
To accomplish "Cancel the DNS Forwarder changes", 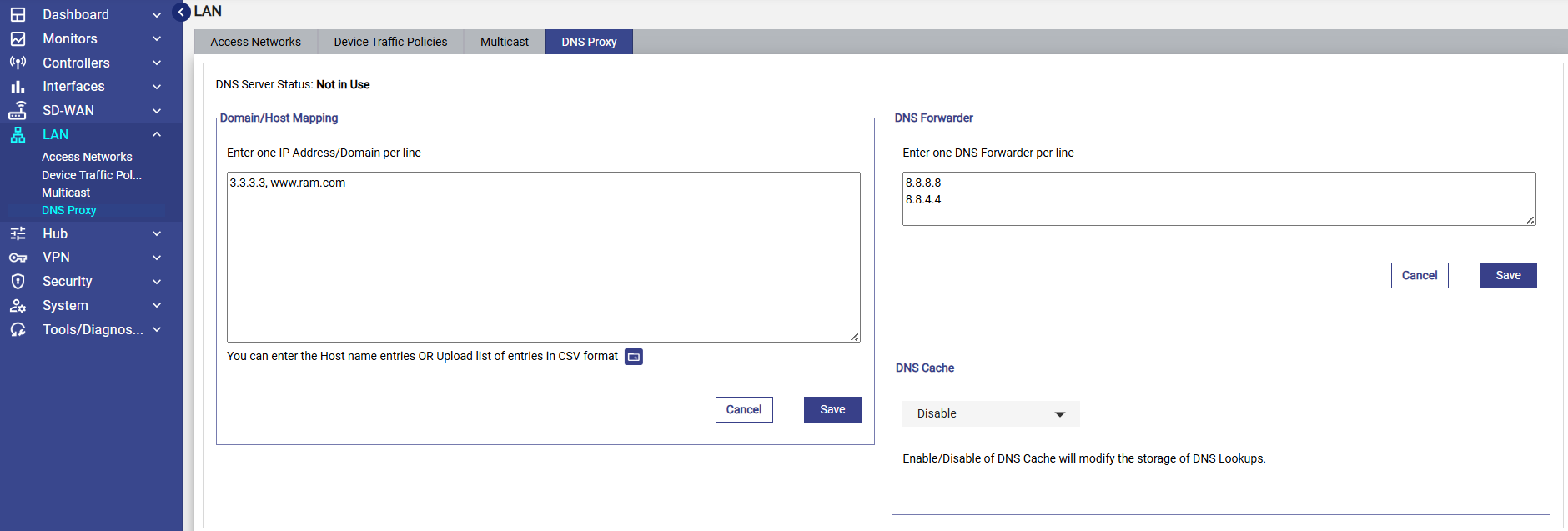I will point(1419,276).
